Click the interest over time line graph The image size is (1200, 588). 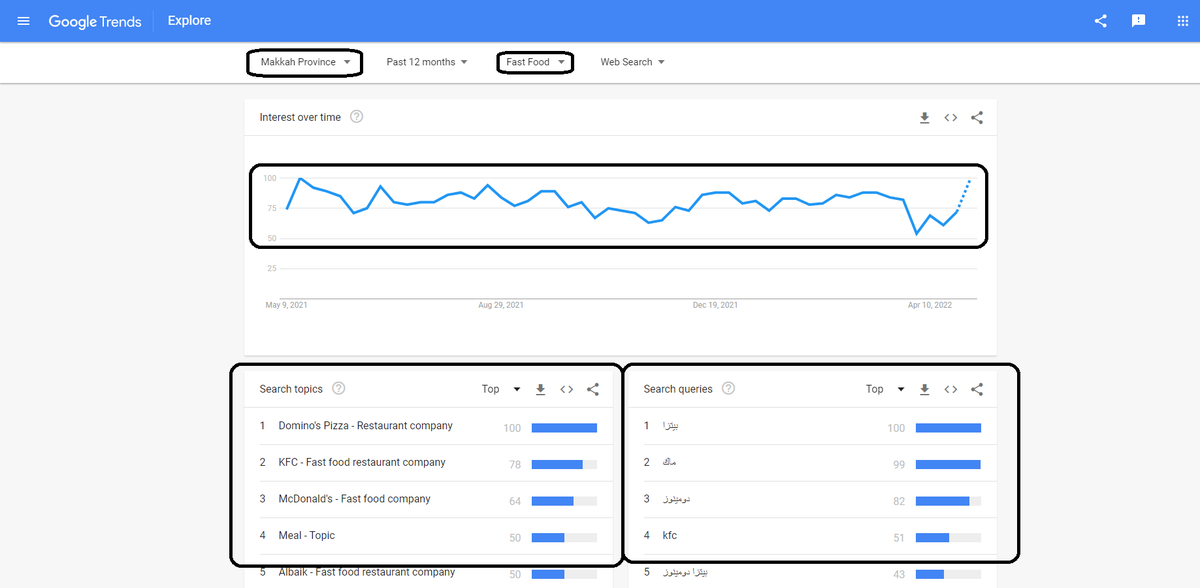tap(628, 207)
